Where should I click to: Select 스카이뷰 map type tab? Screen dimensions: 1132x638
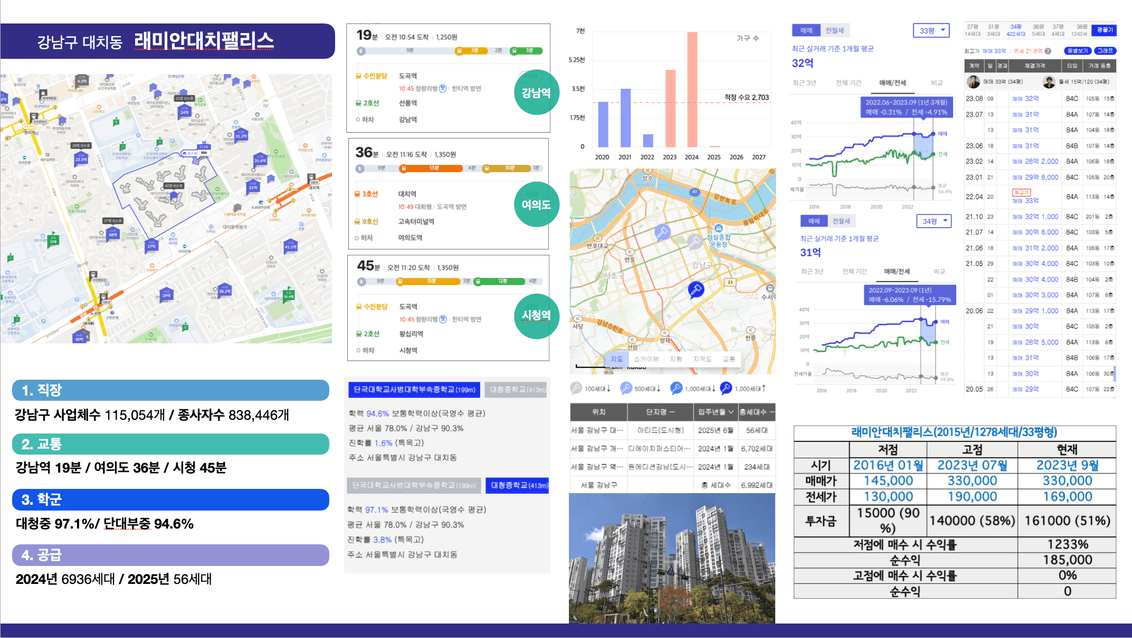(646, 359)
